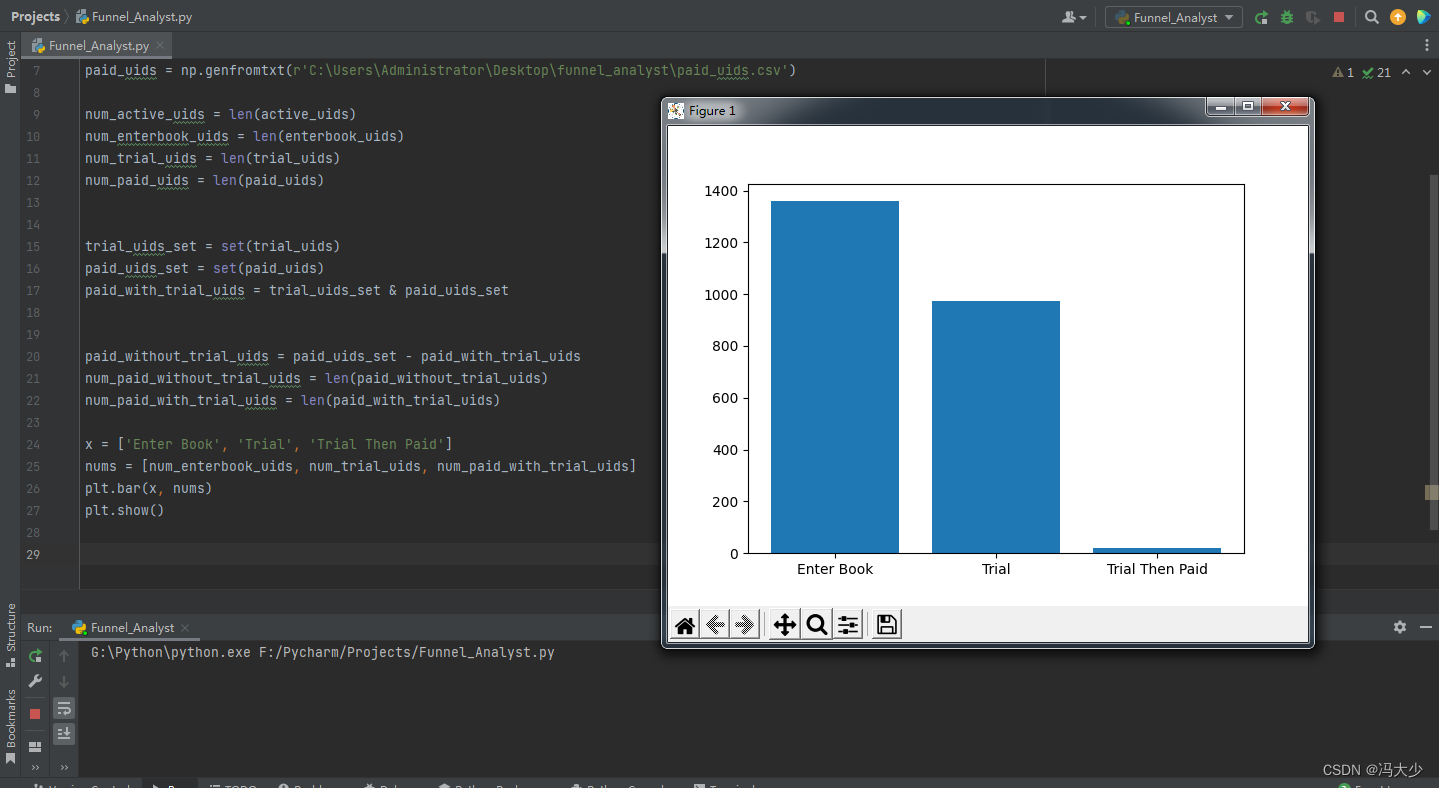Click the matplotlib Forward to next view arrow
The width and height of the screenshot is (1439, 788).
click(744, 626)
